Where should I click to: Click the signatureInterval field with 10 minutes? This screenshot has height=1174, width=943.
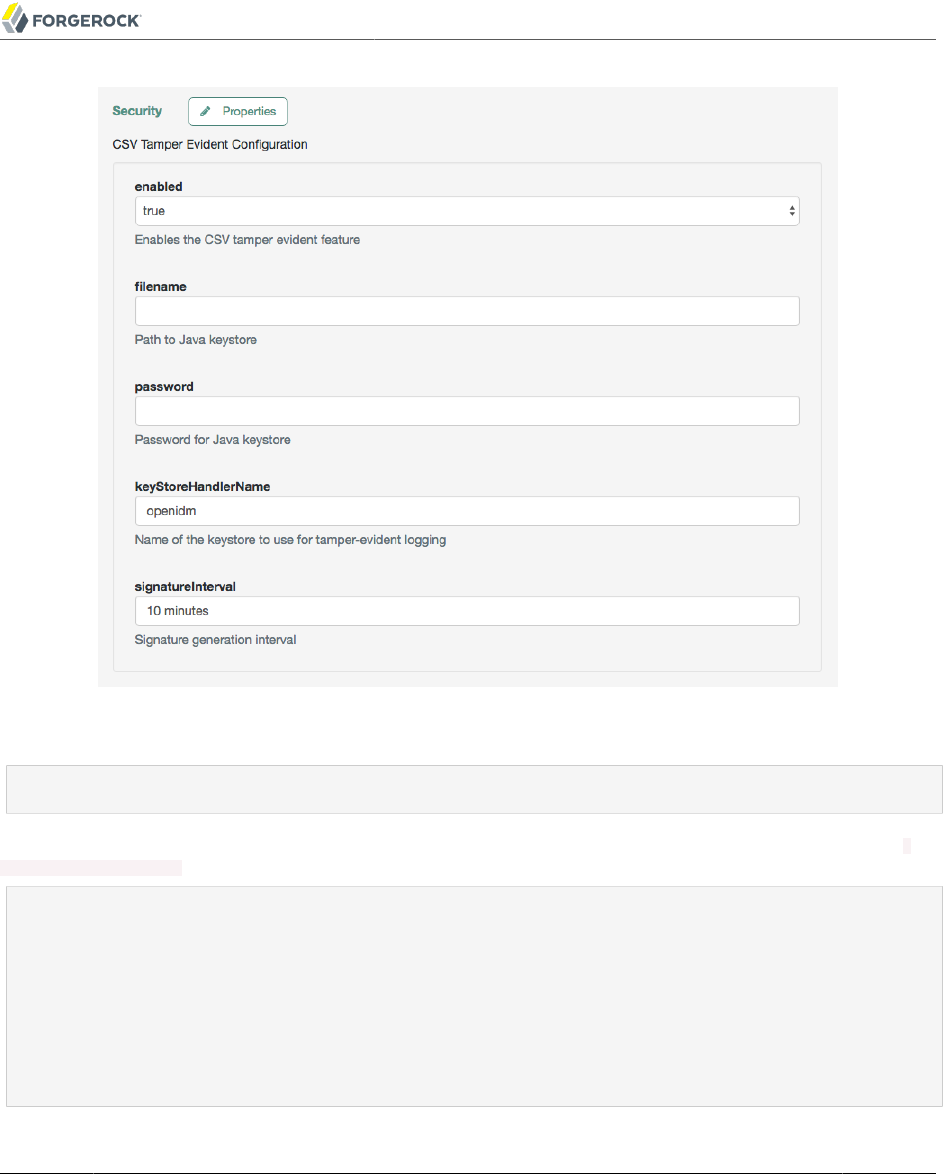tap(467, 611)
